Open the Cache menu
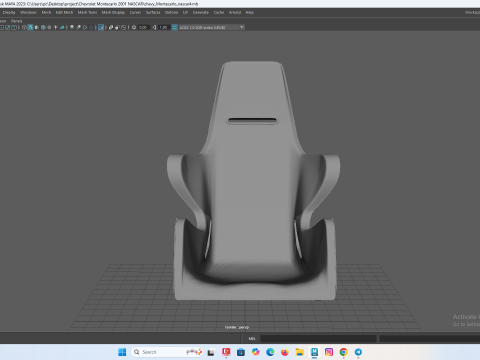Viewport: 480px width, 360px height. click(x=219, y=12)
